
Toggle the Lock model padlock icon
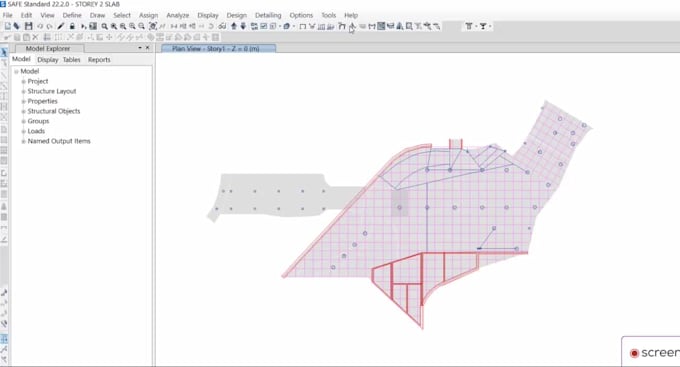click(72, 26)
